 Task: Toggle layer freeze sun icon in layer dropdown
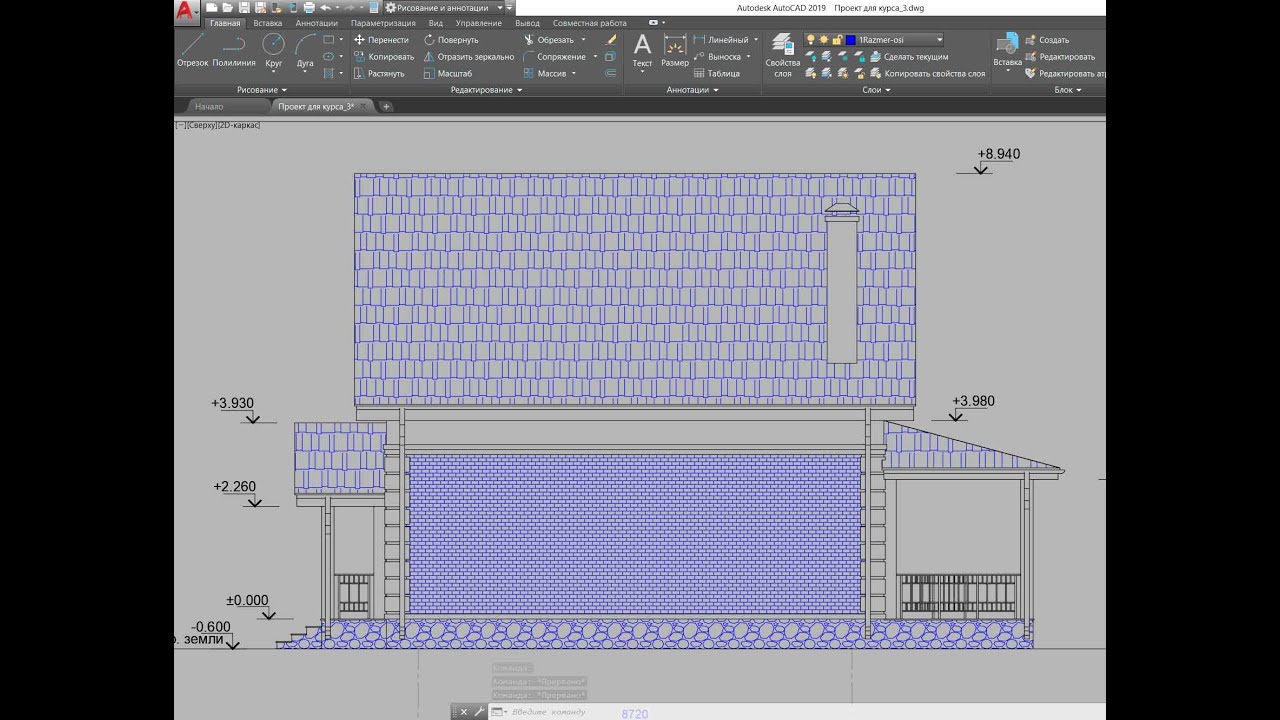[824, 40]
